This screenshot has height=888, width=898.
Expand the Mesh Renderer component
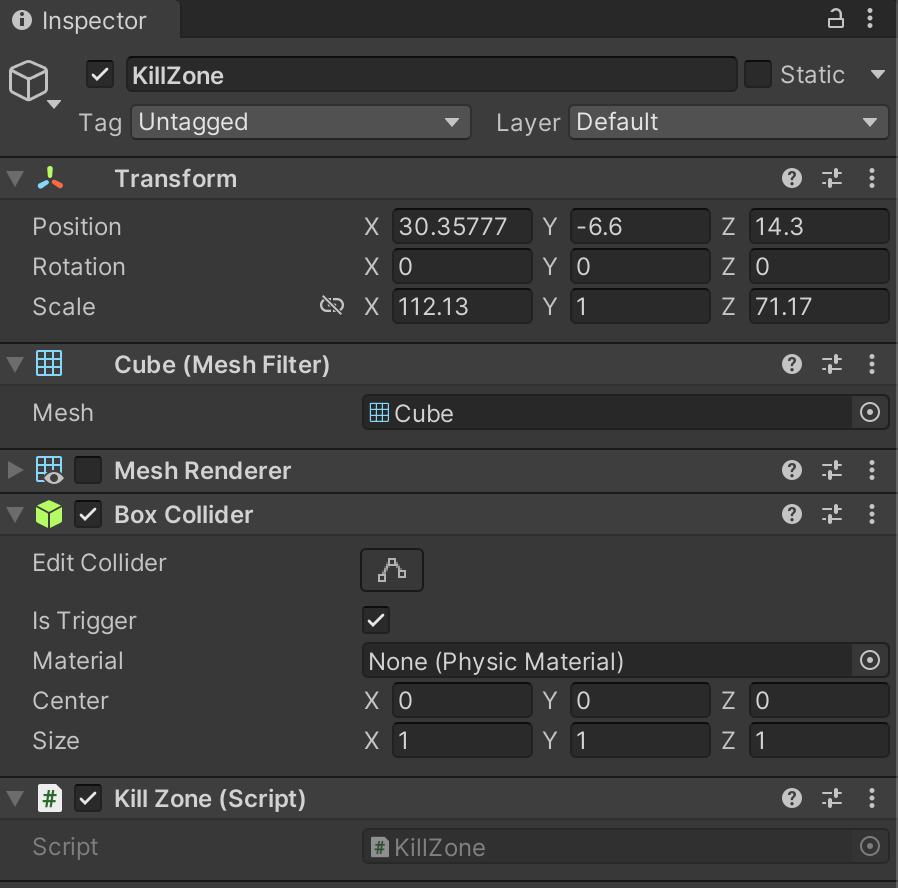click(x=14, y=470)
